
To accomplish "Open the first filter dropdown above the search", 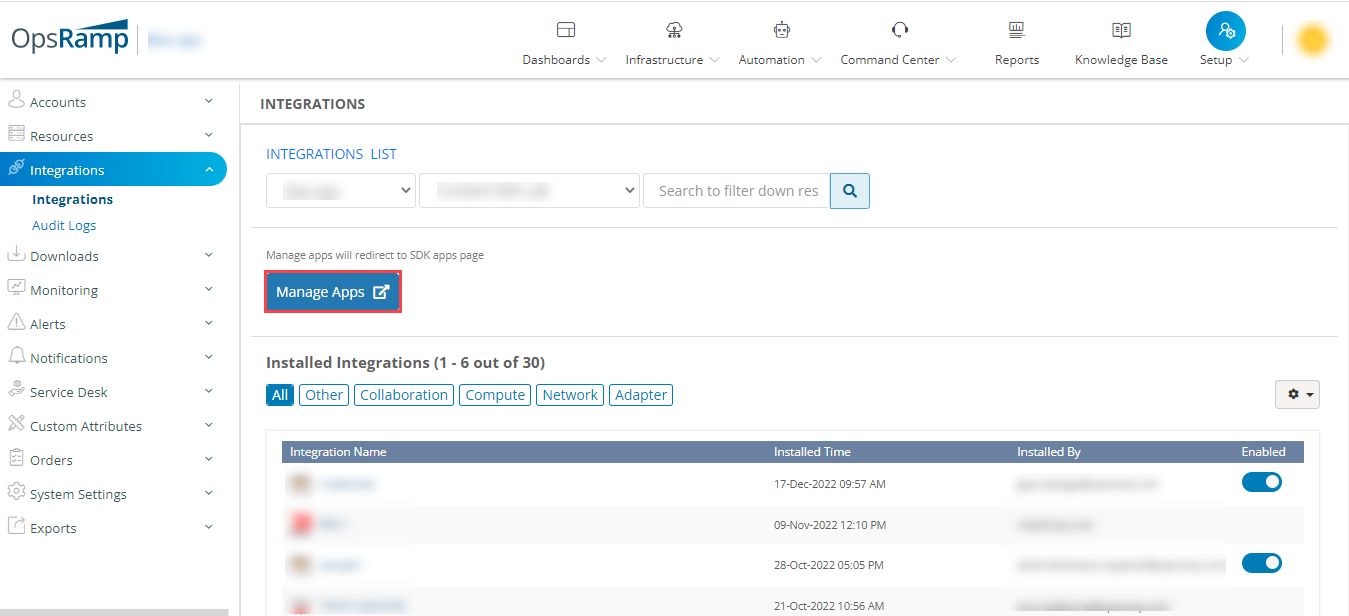I will tap(340, 190).
